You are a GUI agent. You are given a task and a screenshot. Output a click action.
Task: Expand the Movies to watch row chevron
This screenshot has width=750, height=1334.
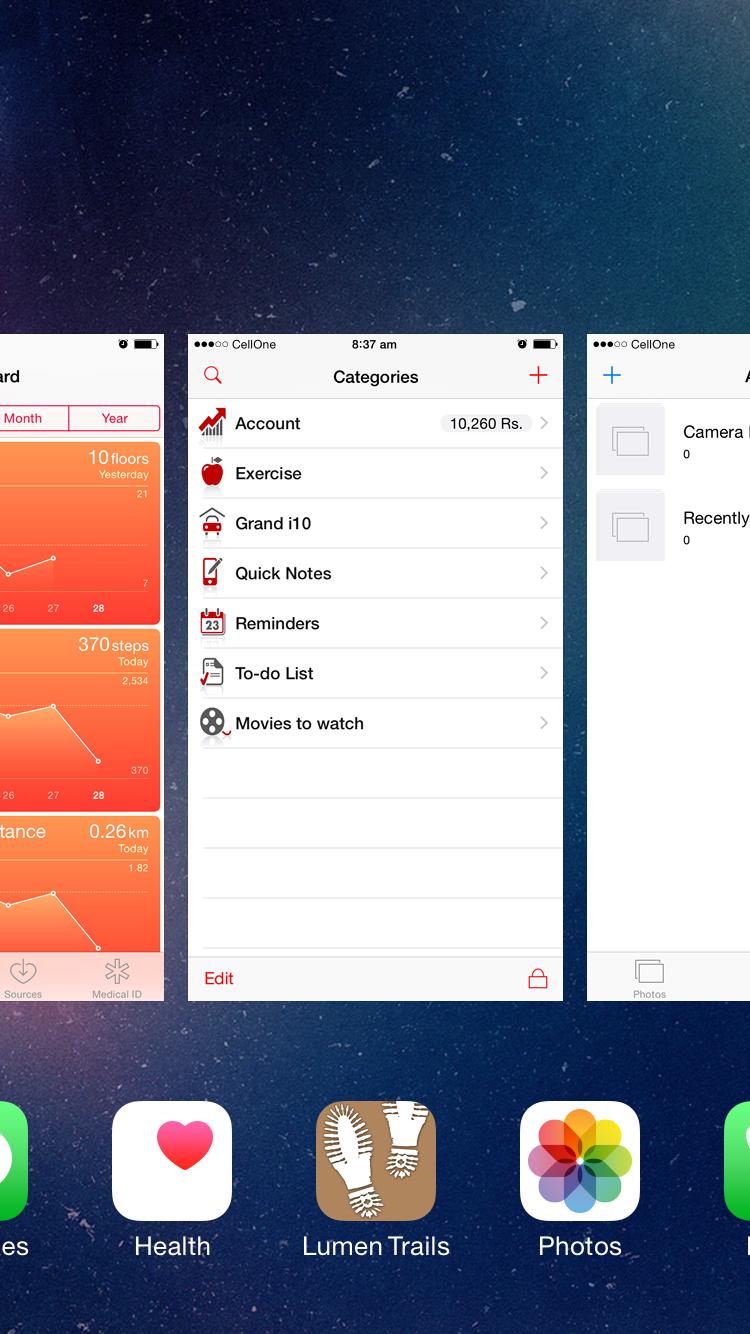click(544, 723)
